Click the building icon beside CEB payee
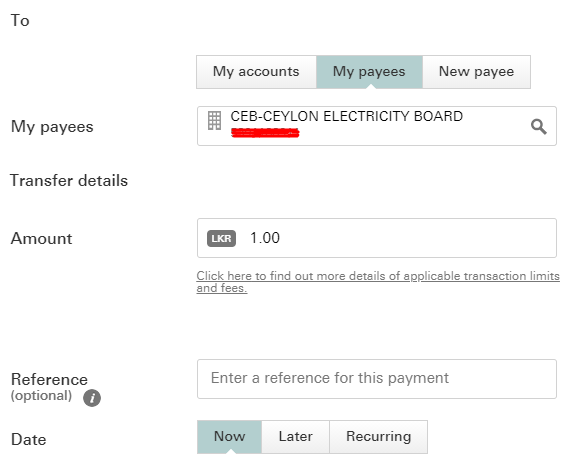The width and height of the screenshot is (575, 466). point(215,121)
